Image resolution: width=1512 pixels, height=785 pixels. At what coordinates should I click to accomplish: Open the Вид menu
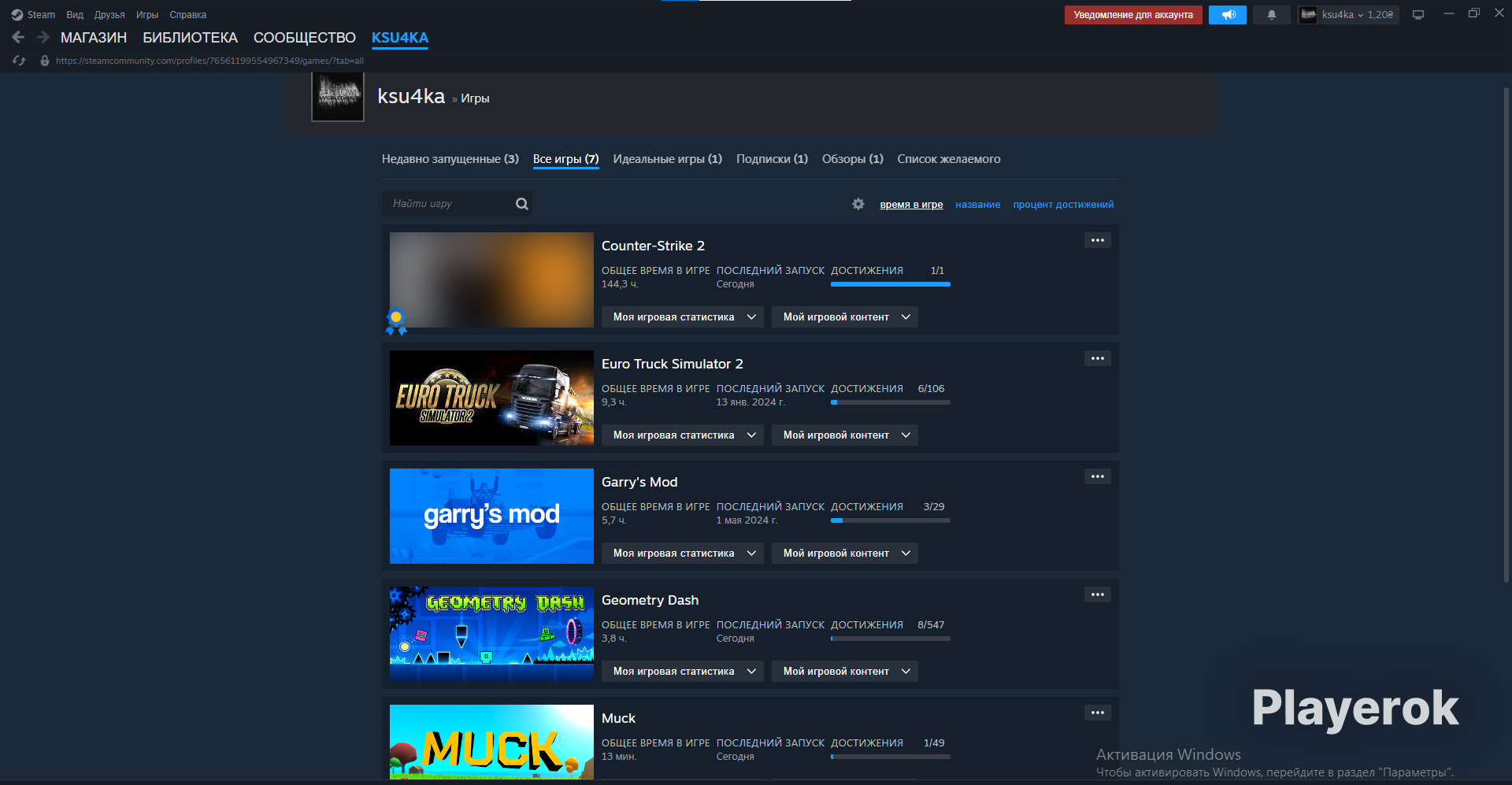pyautogui.click(x=75, y=15)
